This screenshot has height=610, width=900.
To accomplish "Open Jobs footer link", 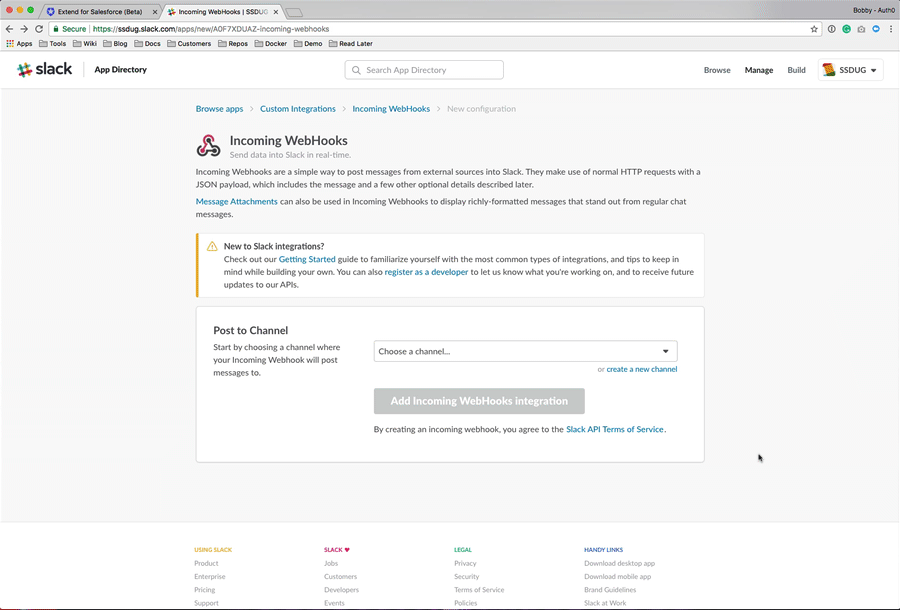I will tap(331, 564).
